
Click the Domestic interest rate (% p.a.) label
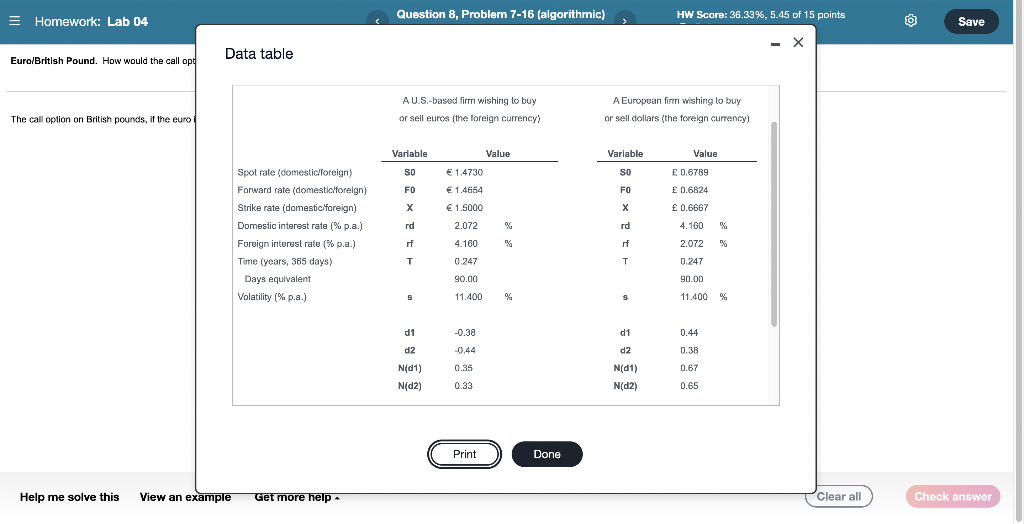[300, 226]
